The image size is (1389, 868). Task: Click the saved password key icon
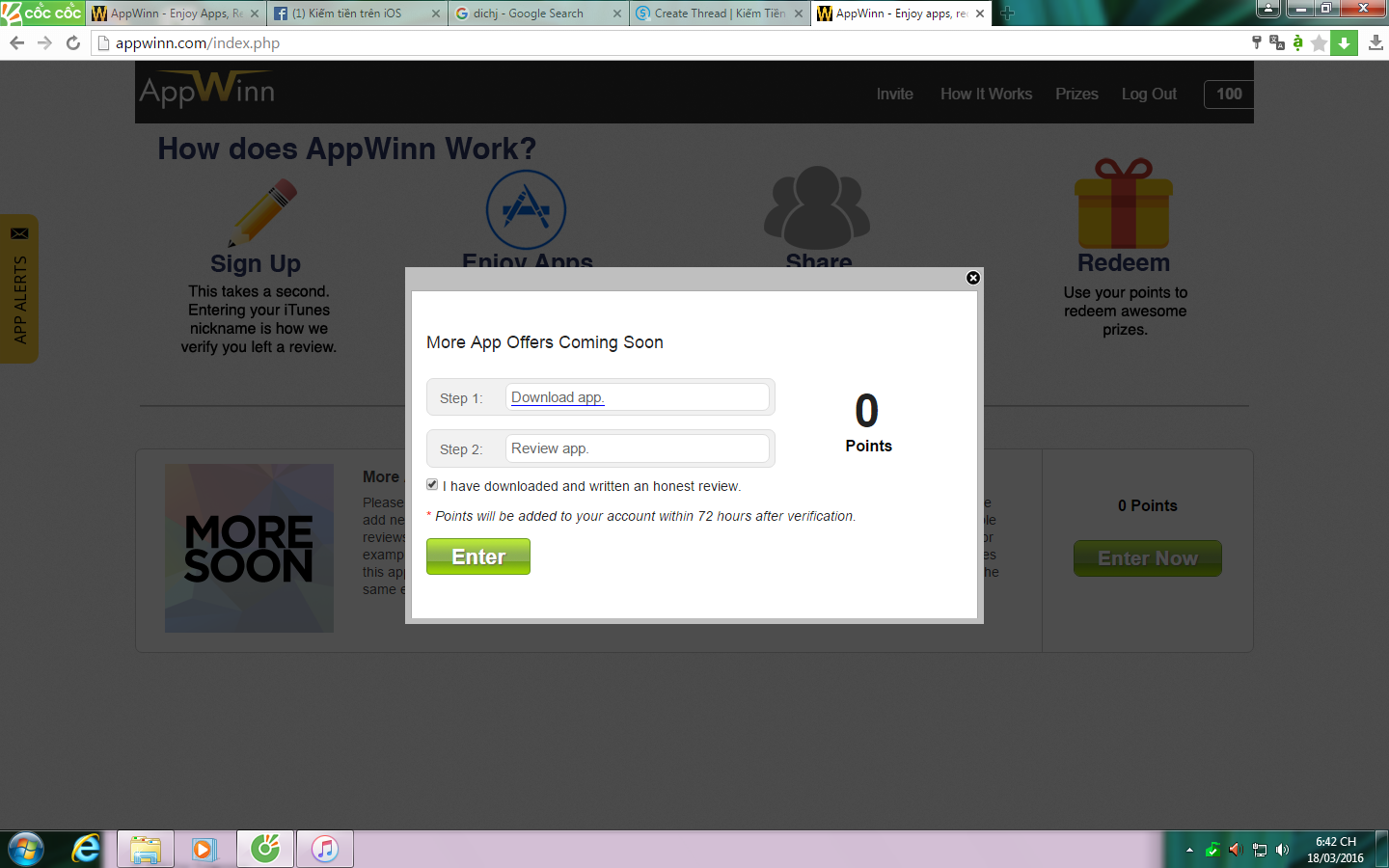point(1256,42)
